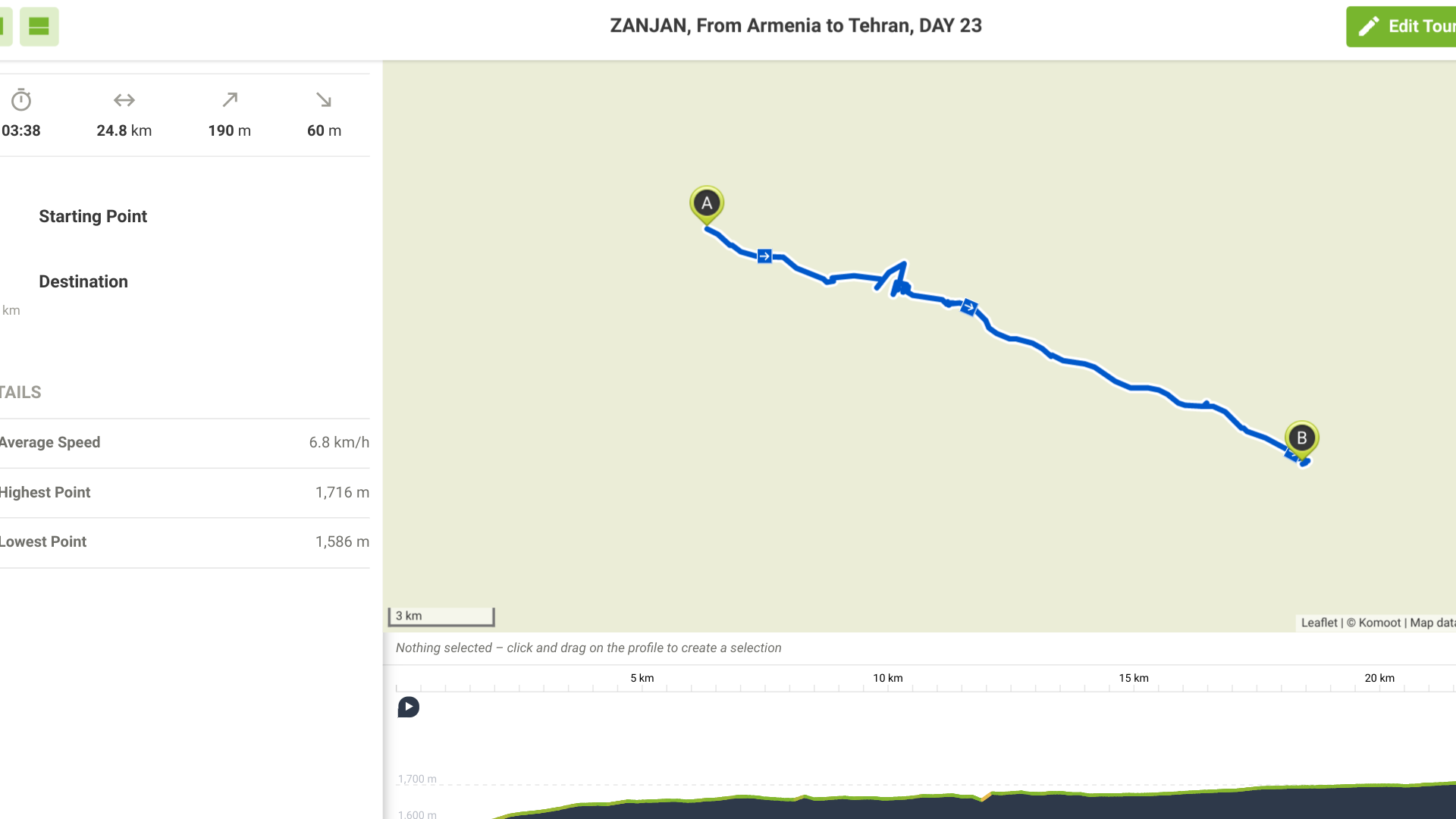The height and width of the screenshot is (819, 1456).
Task: Click the 10 km mark on the profile ruler
Action: [x=888, y=679]
